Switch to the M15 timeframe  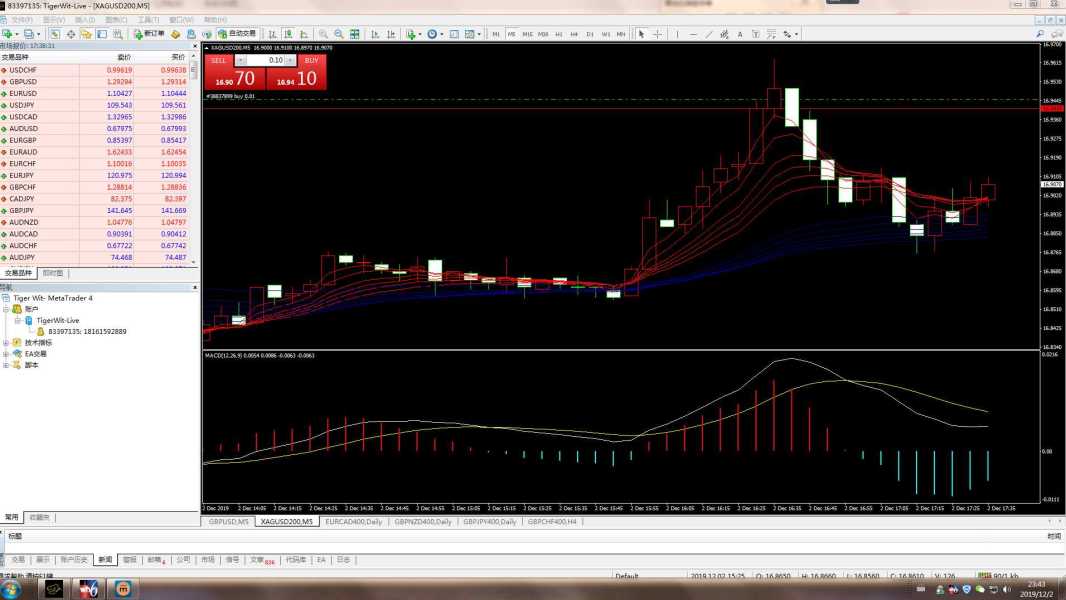[527, 34]
